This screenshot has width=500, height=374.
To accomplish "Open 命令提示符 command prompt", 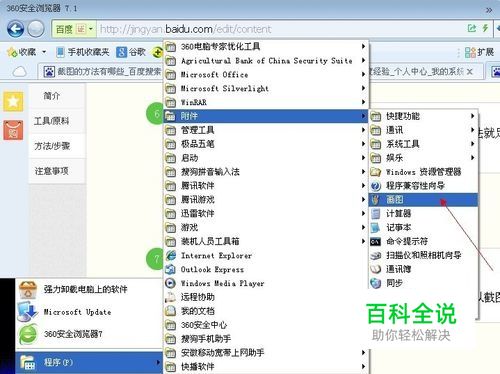I will click(423, 241).
